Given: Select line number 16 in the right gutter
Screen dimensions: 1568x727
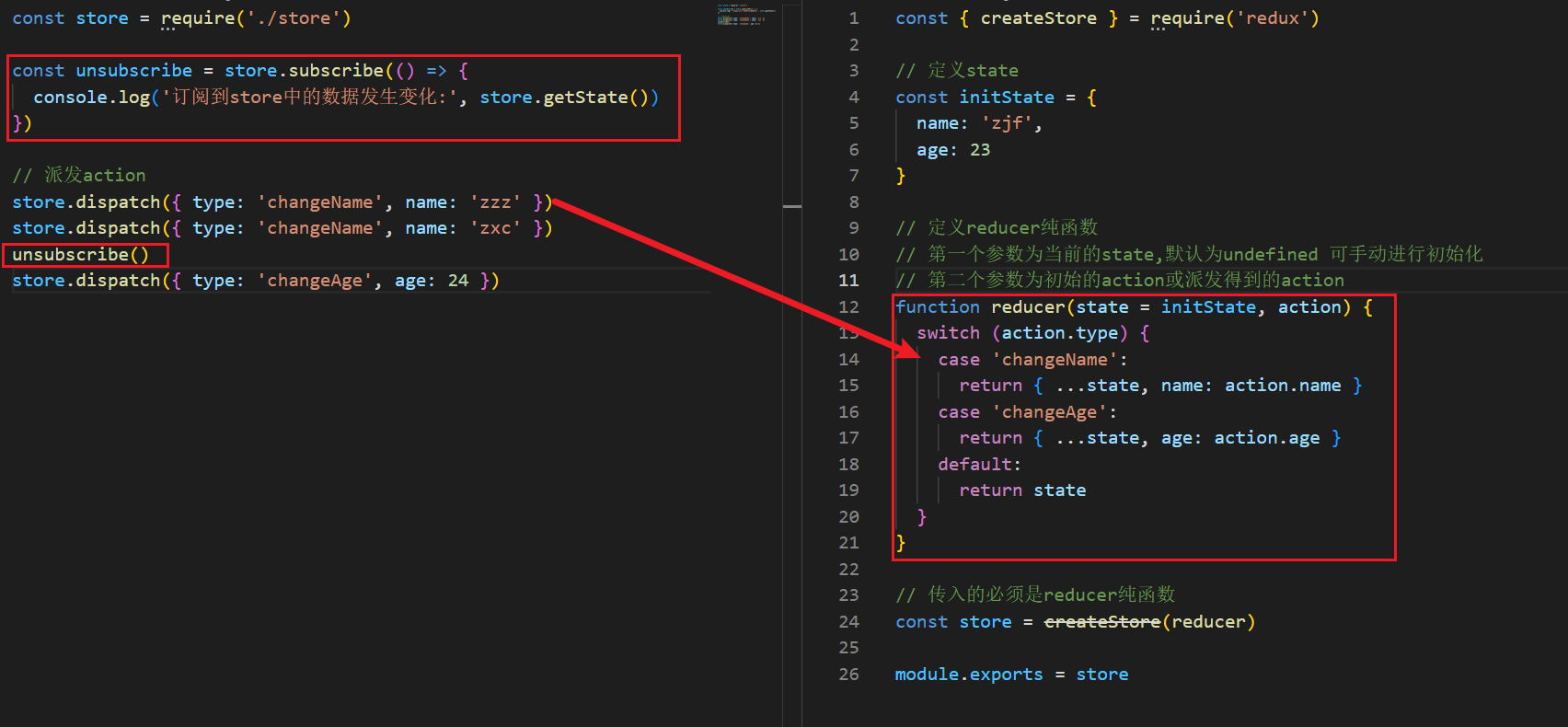Looking at the screenshot, I should coord(848,412).
